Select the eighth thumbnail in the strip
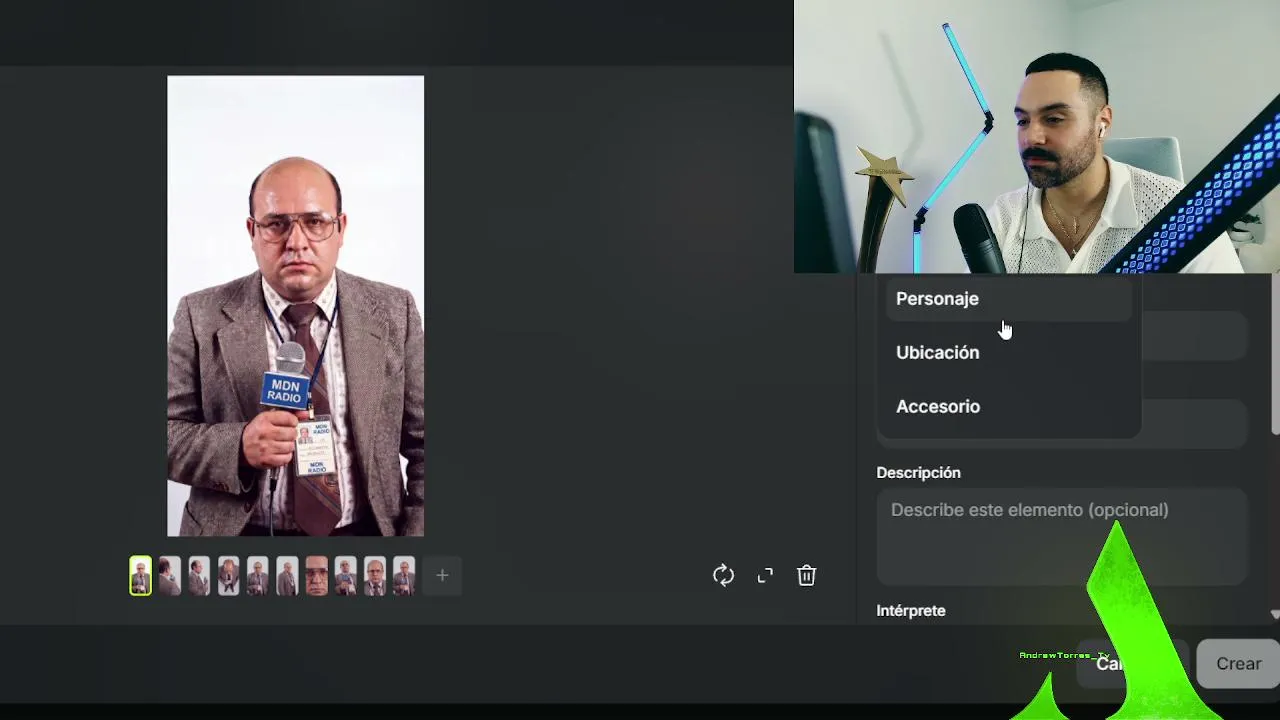 pos(345,576)
